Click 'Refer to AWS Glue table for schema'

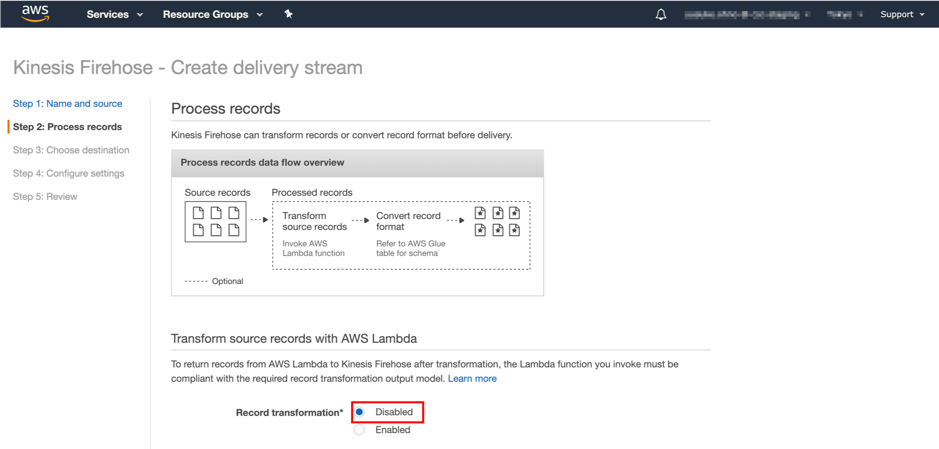[x=411, y=248]
